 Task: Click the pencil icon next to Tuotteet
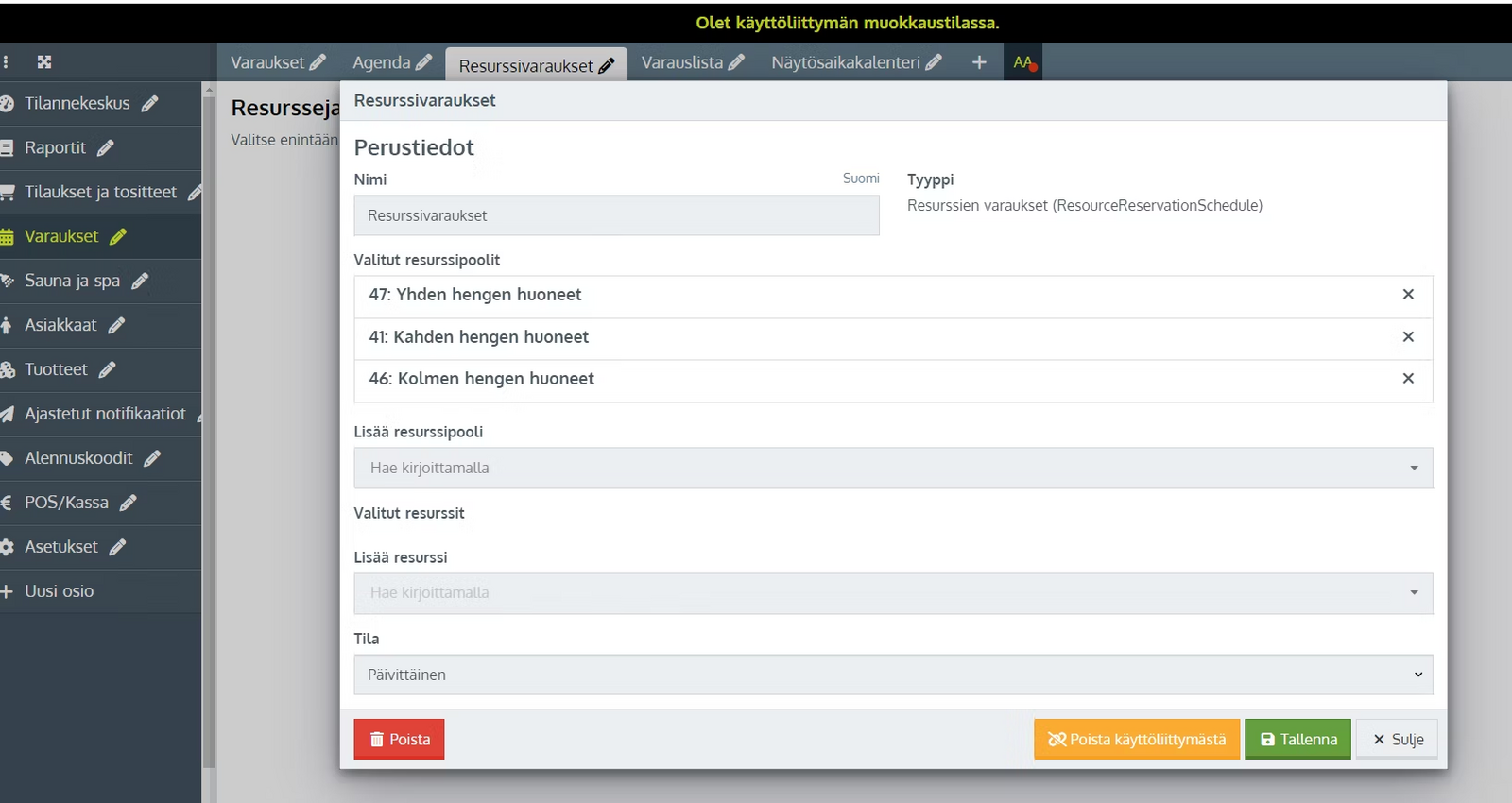coord(107,370)
